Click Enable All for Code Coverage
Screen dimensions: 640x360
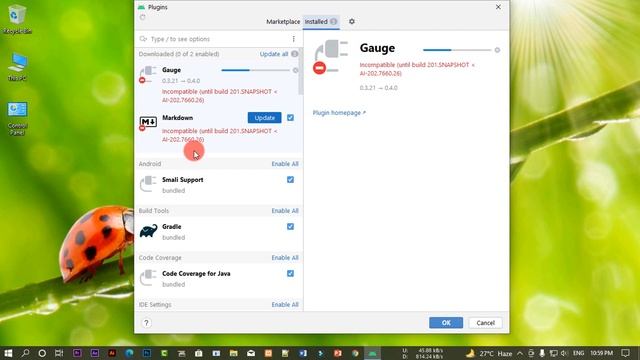pos(285,258)
